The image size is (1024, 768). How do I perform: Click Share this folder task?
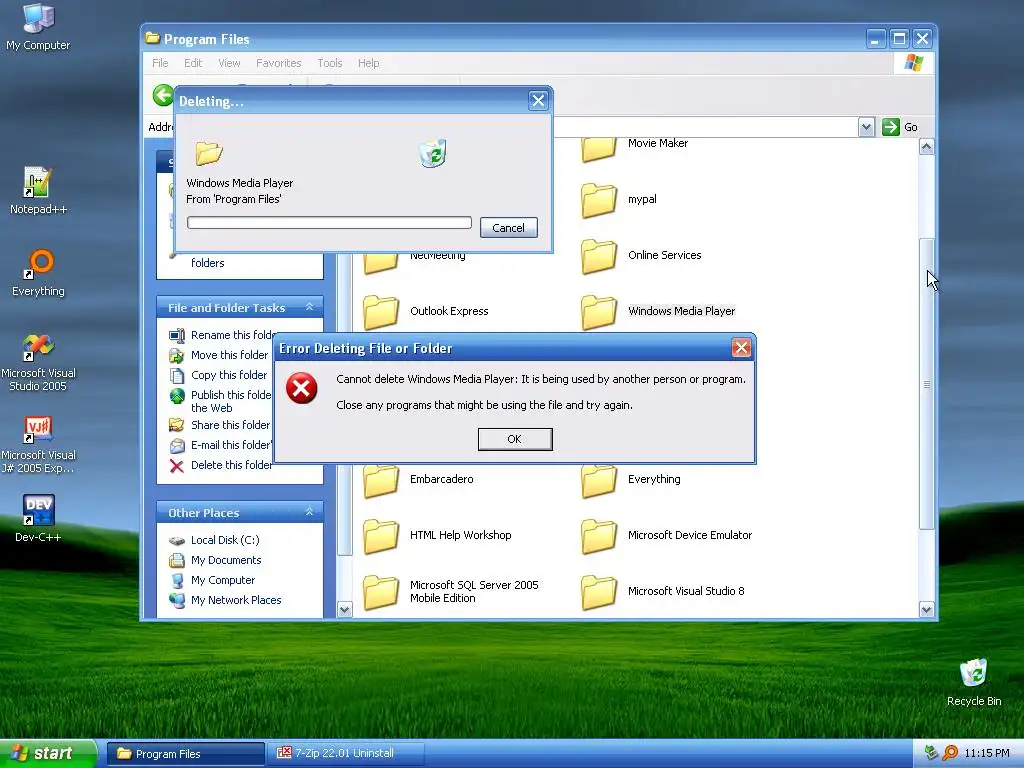(x=219, y=425)
